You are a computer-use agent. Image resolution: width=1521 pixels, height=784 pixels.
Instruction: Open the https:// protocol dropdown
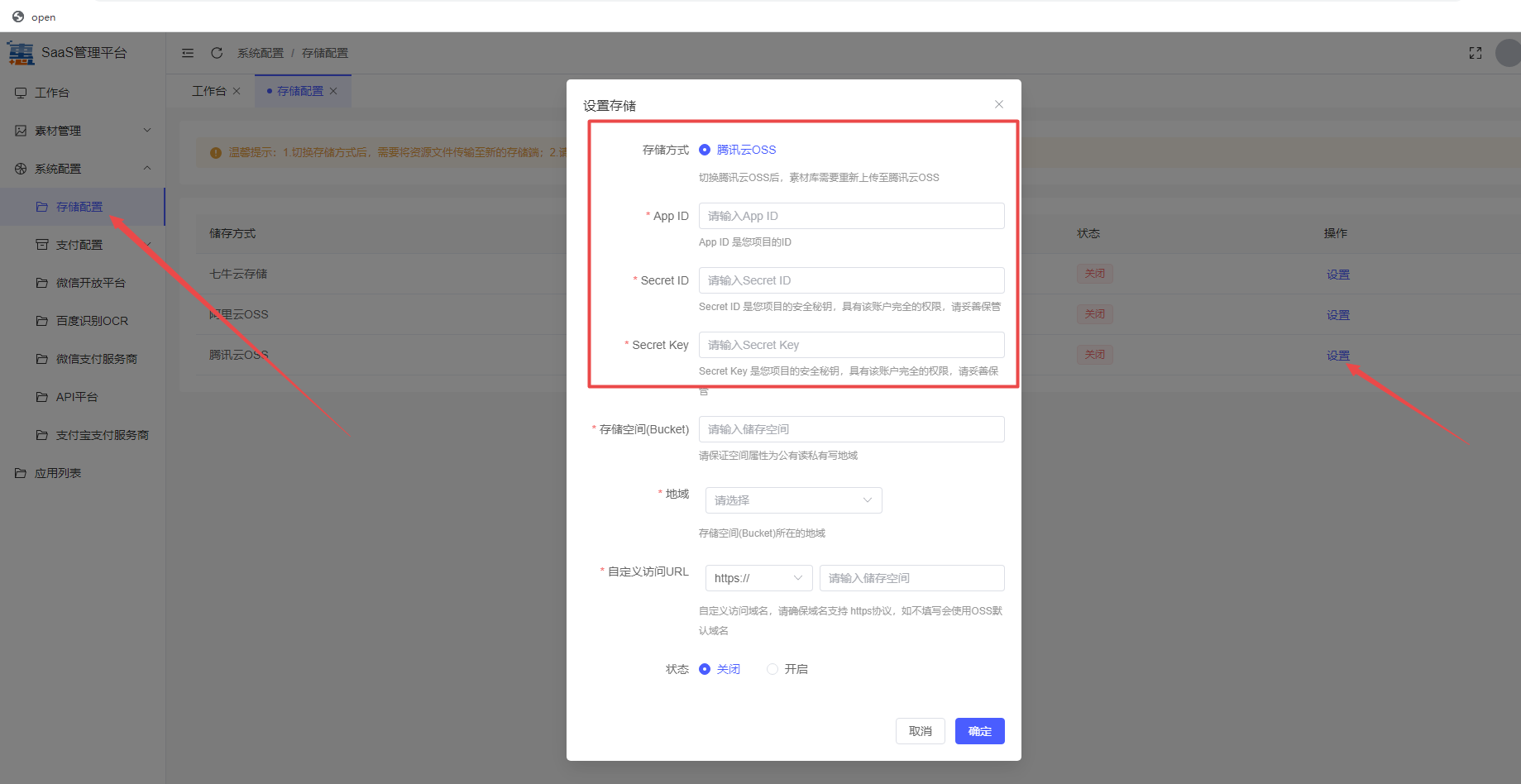coord(759,578)
